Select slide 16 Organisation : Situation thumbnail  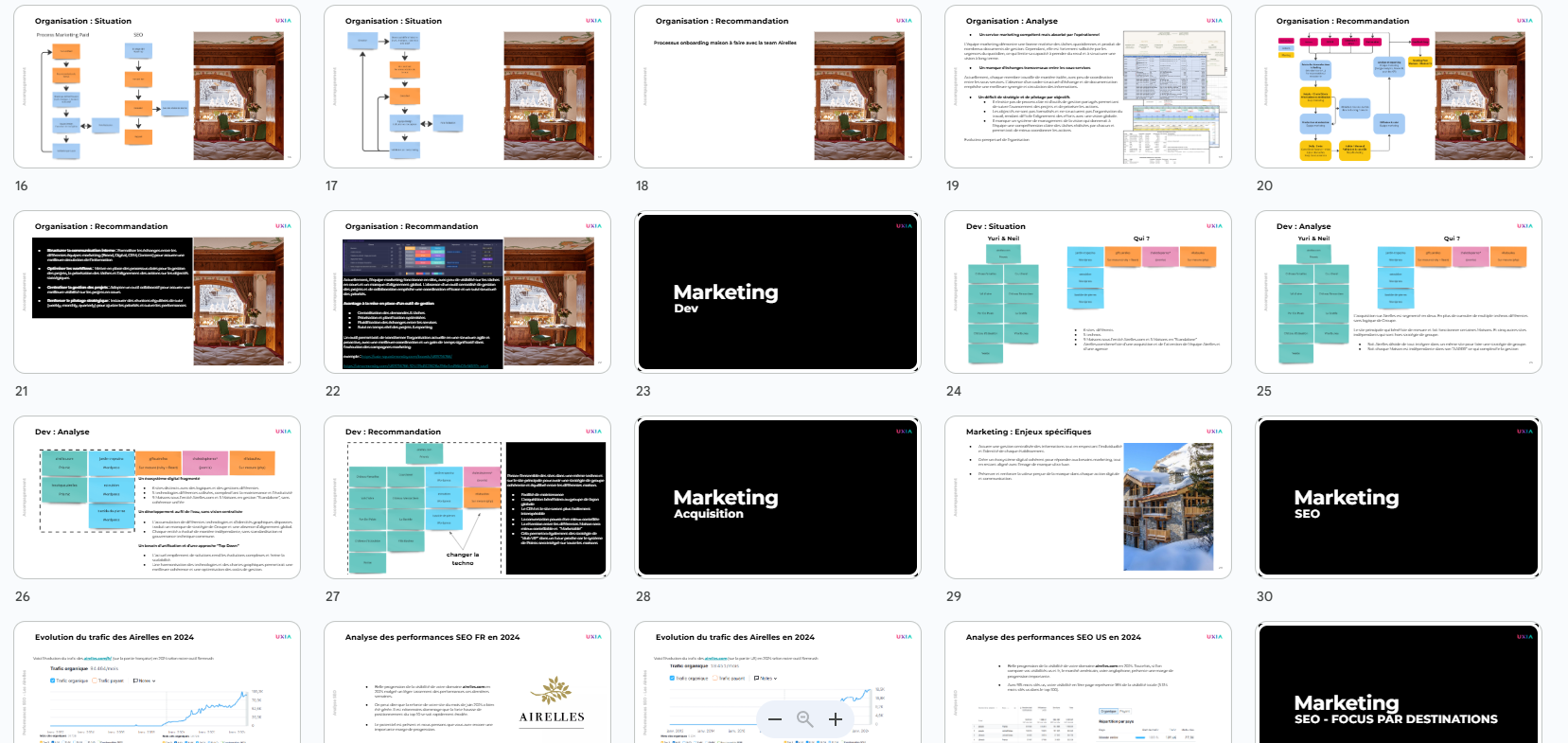point(157,87)
